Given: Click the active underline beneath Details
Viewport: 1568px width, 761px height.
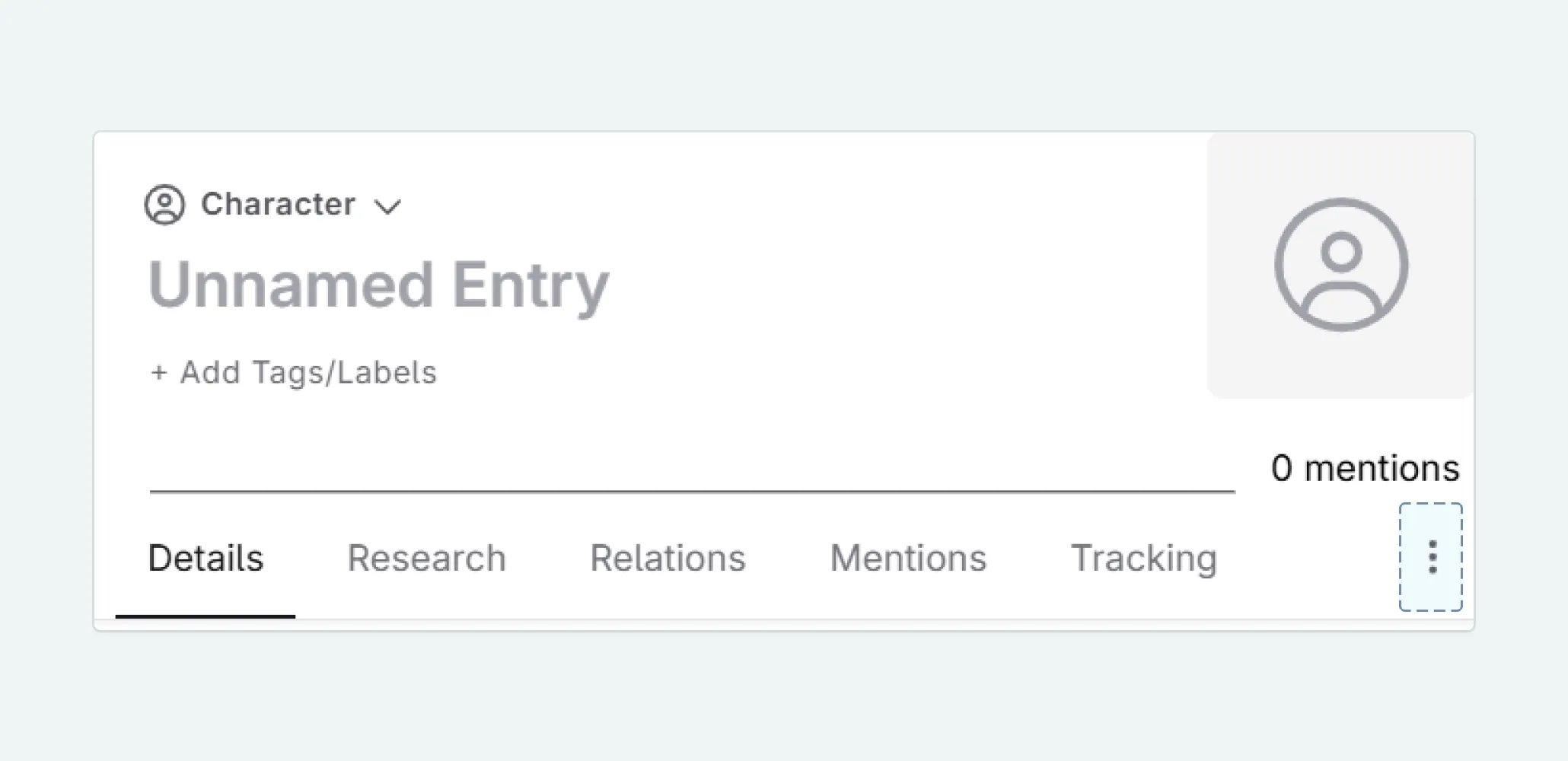Looking at the screenshot, I should pos(206,616).
